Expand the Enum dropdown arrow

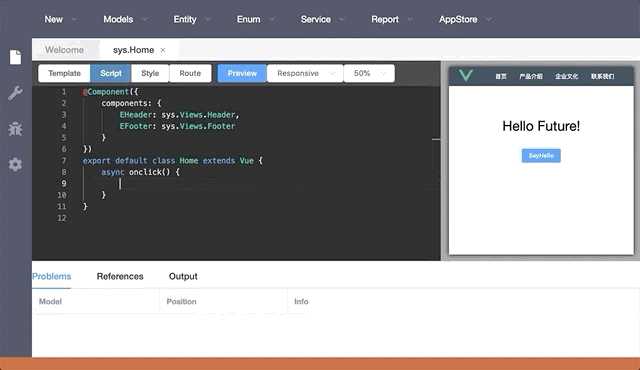pyautogui.click(x=271, y=20)
